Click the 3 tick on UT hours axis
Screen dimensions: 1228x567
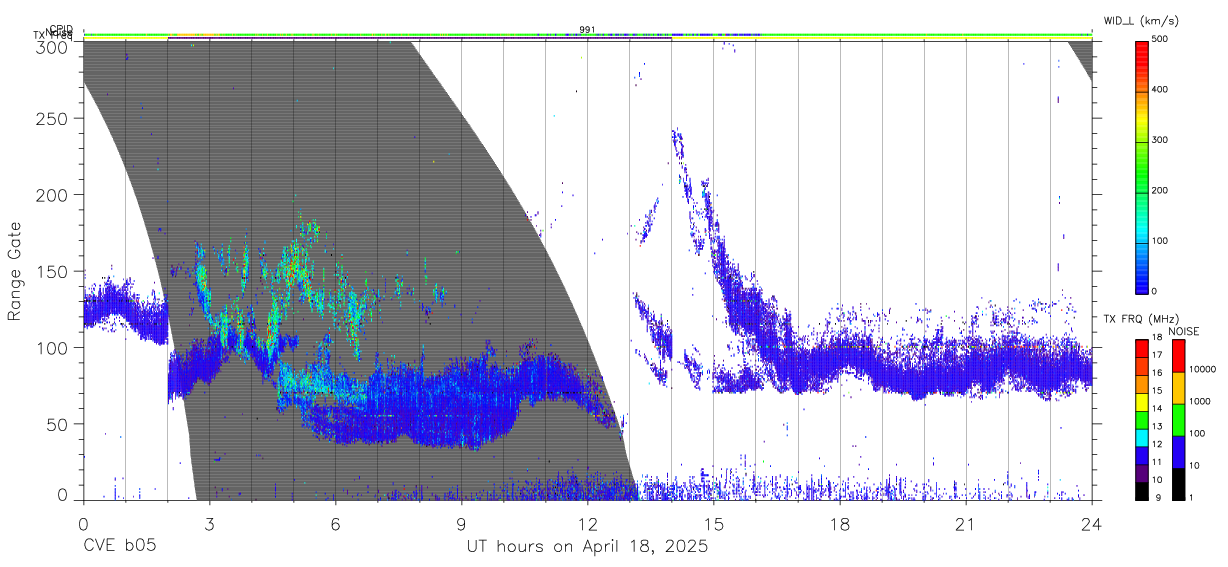point(209,524)
